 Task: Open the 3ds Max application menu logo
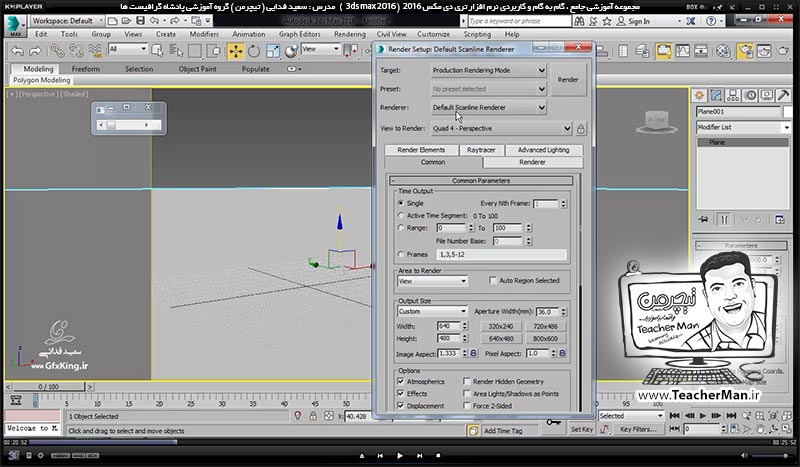14,25
